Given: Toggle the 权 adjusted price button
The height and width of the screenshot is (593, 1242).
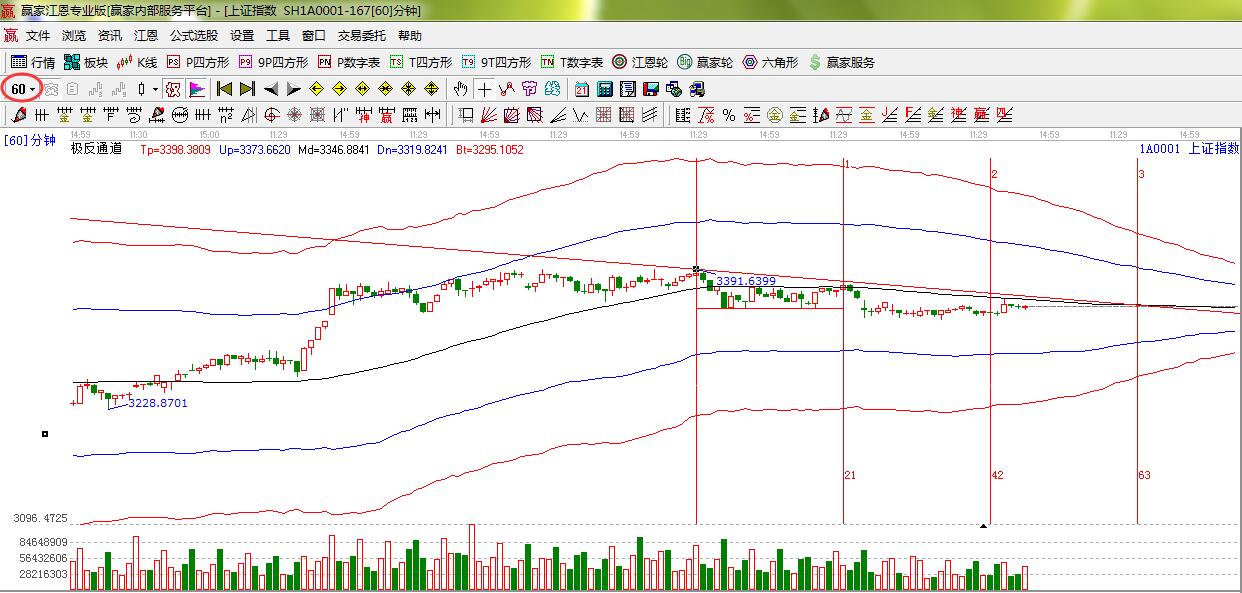Looking at the screenshot, I should click(173, 89).
